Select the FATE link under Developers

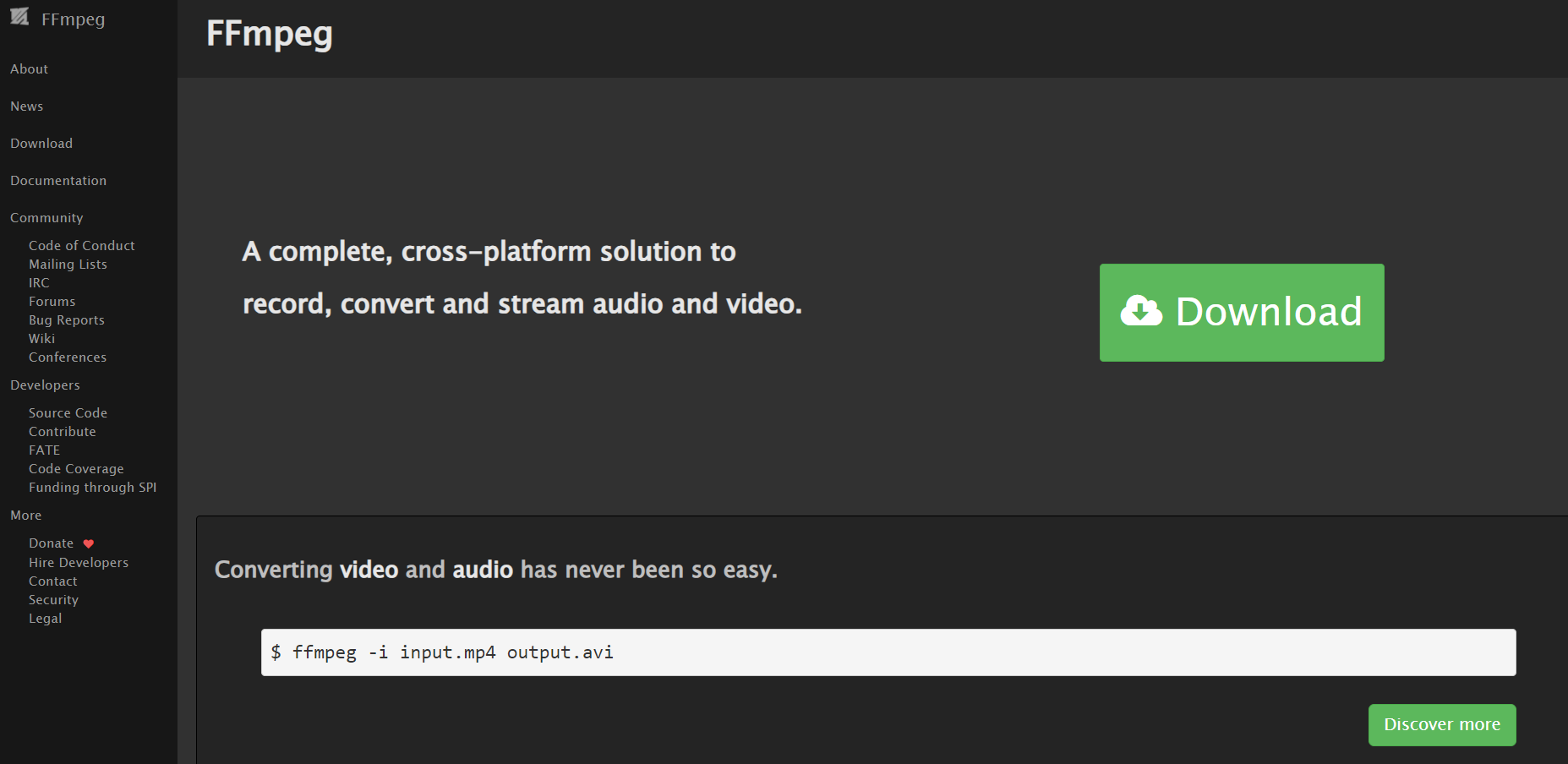(44, 450)
